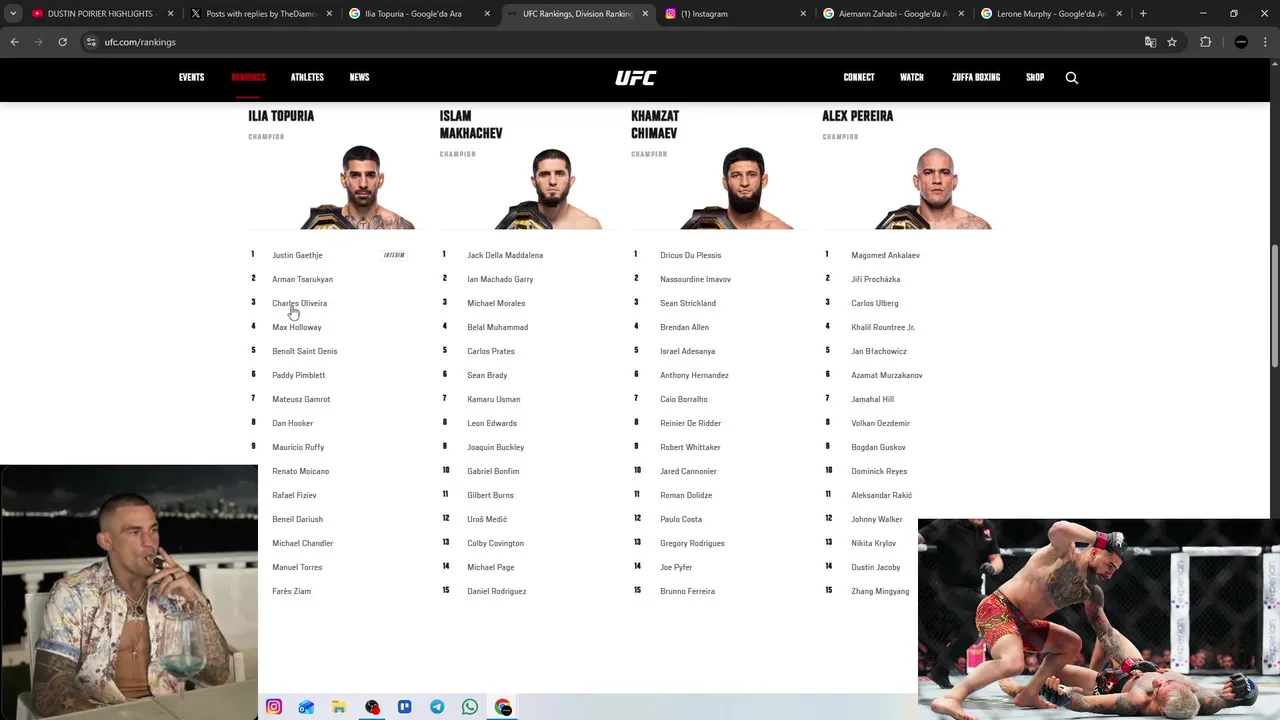Close the Instagram tab
The height and width of the screenshot is (720, 1280).
click(803, 14)
